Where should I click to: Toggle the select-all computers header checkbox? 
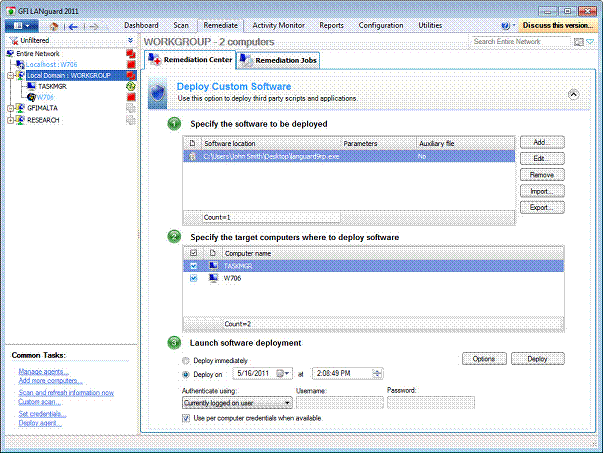(x=193, y=253)
